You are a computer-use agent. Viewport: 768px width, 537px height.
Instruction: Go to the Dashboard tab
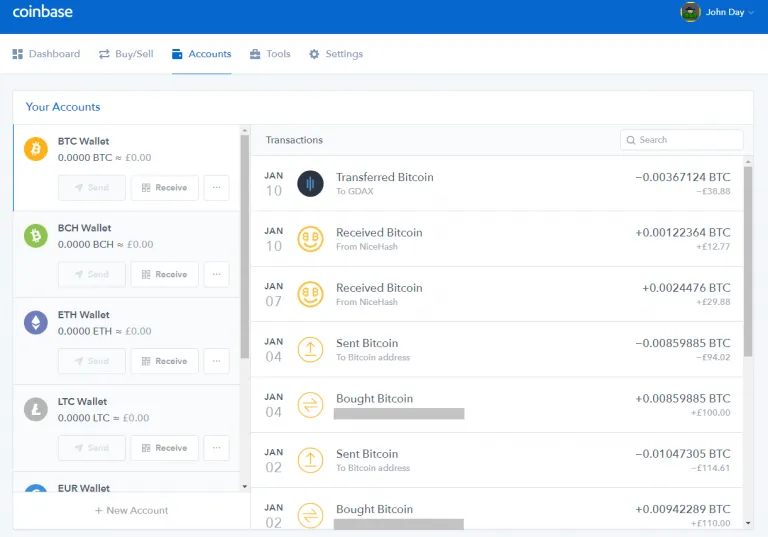(46, 54)
